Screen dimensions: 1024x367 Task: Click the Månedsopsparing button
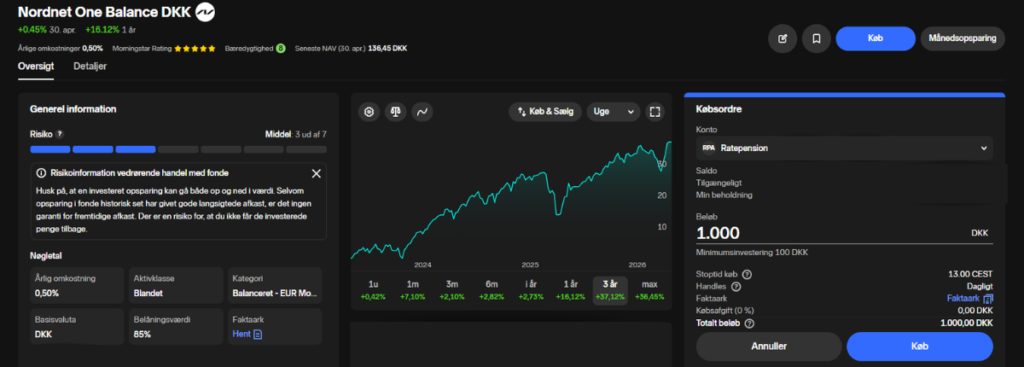(963, 39)
